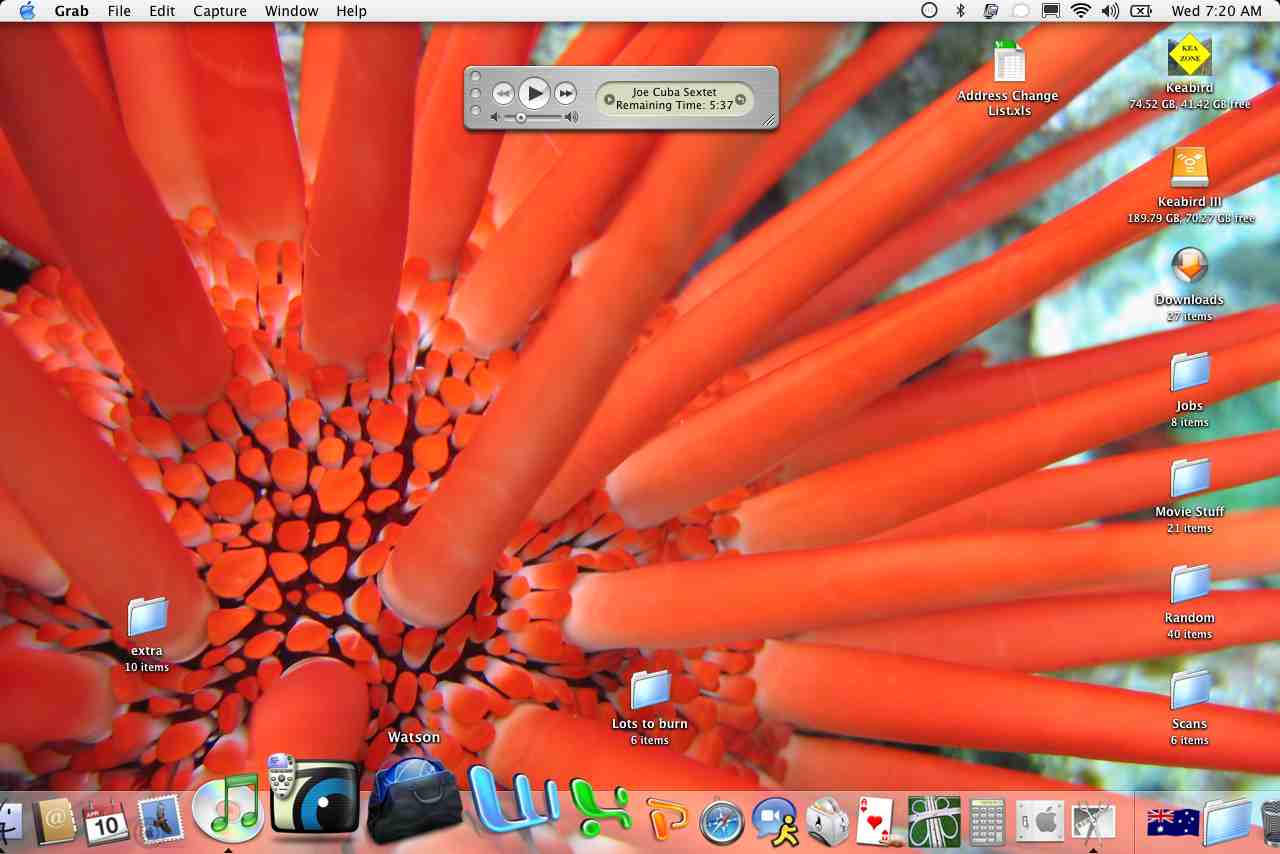Open the Edit menu

tap(162, 11)
